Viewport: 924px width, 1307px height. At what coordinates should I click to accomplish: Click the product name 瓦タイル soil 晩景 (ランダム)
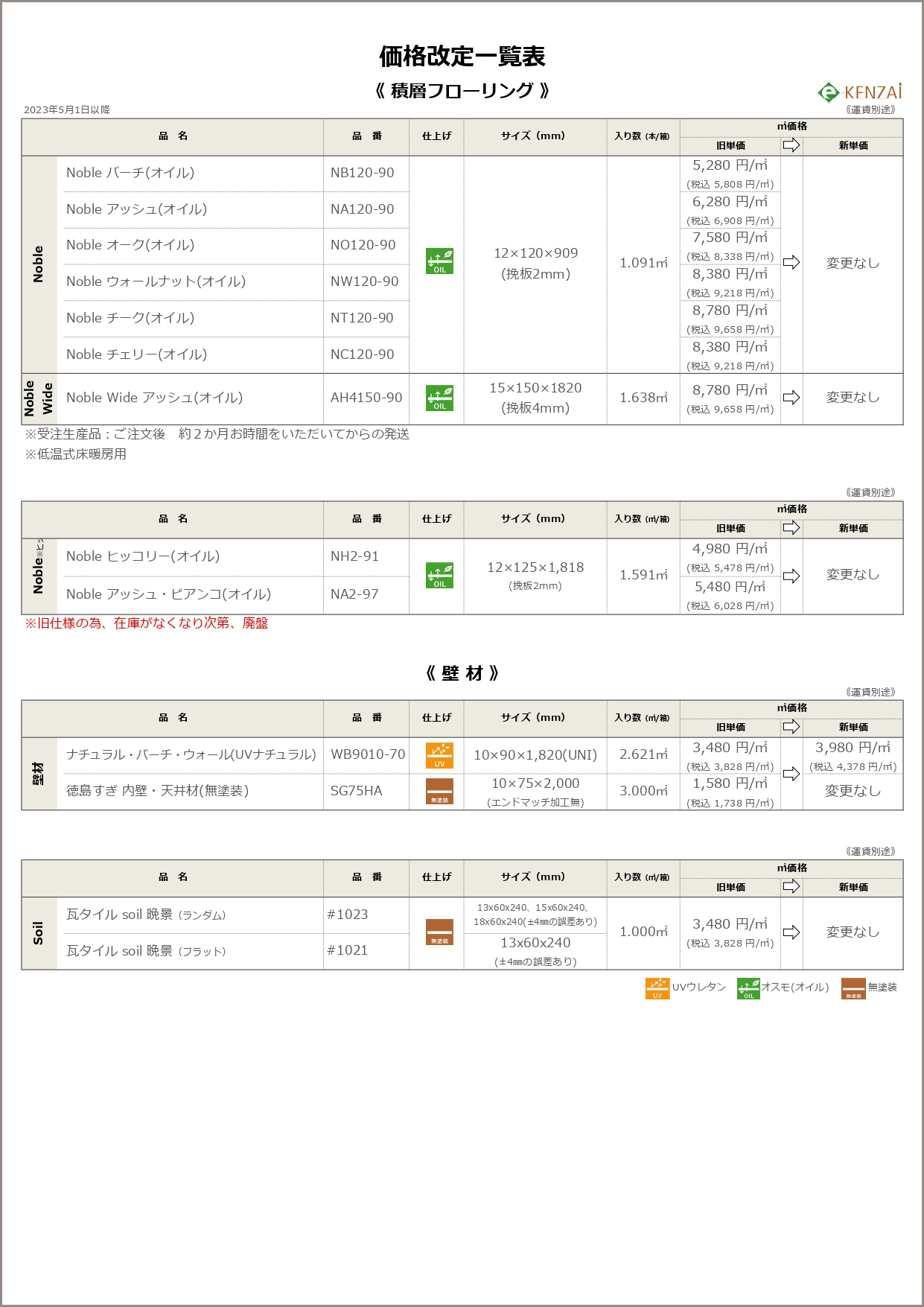(146, 915)
